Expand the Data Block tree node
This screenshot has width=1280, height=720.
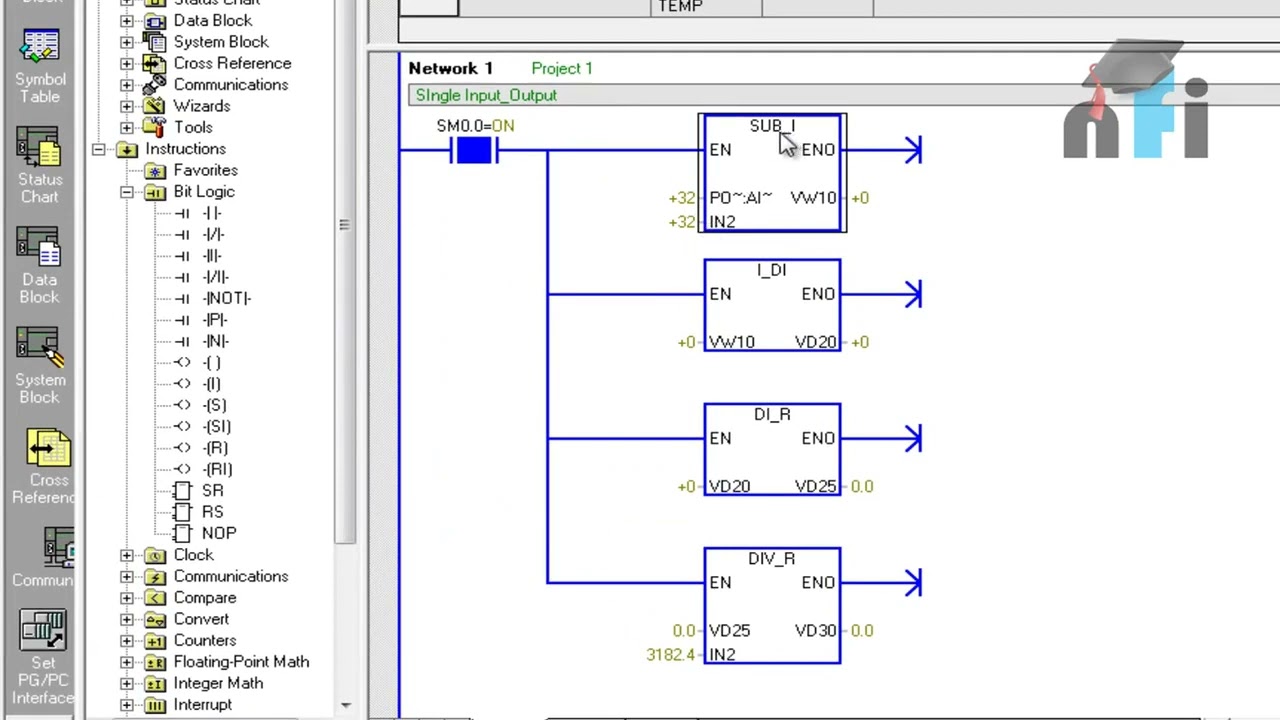(127, 20)
